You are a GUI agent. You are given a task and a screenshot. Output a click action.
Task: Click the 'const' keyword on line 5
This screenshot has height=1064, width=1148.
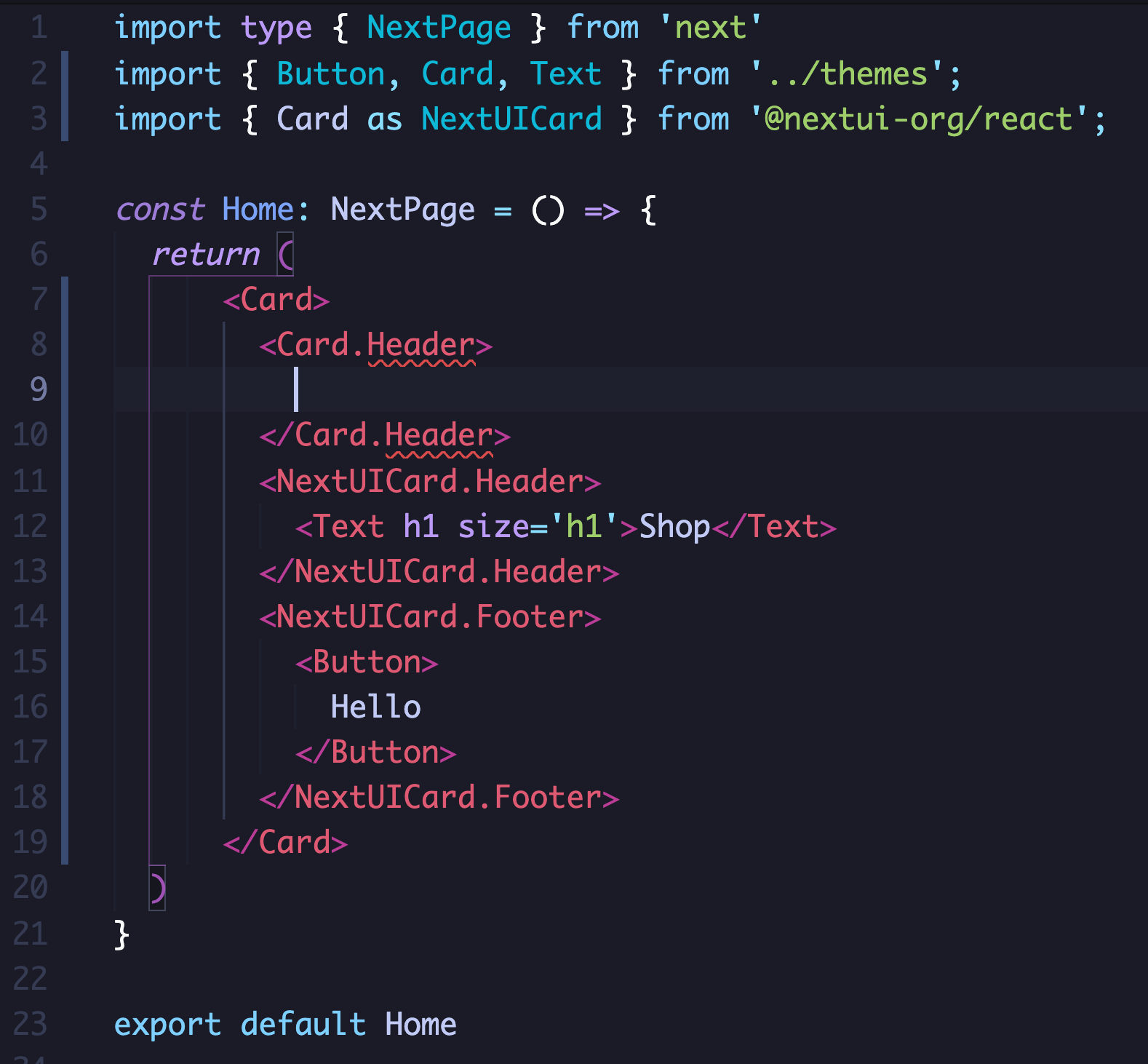[160, 210]
